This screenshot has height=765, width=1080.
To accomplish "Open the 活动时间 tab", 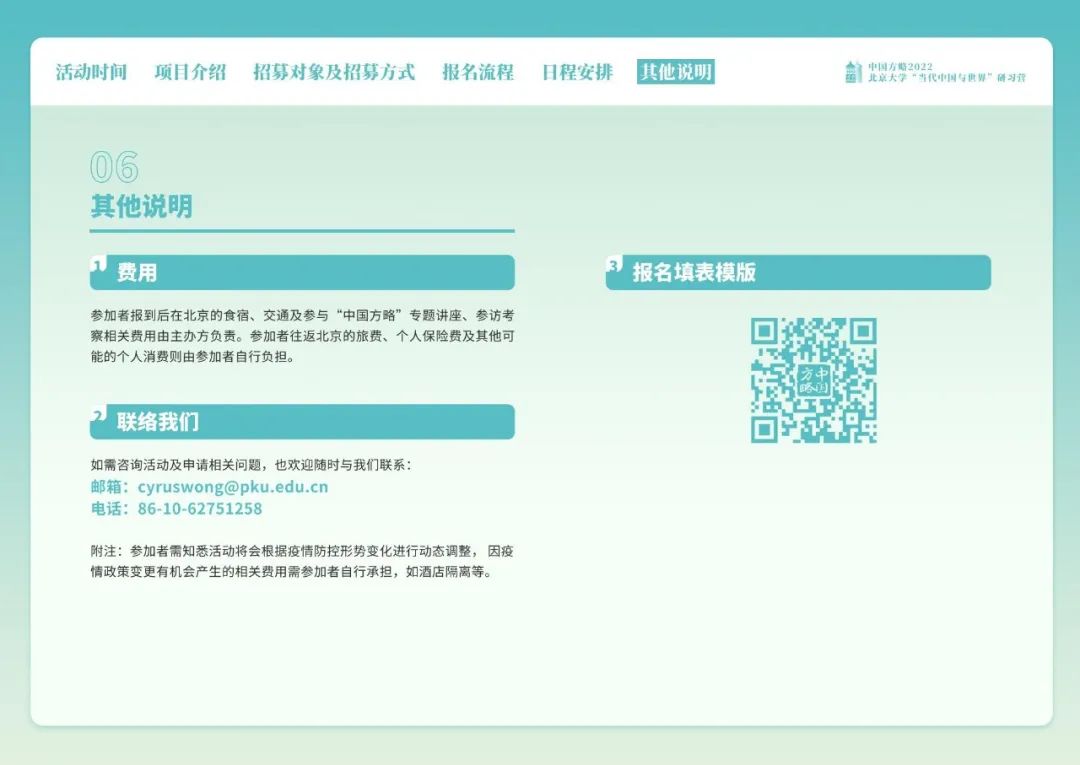I will [x=91, y=72].
